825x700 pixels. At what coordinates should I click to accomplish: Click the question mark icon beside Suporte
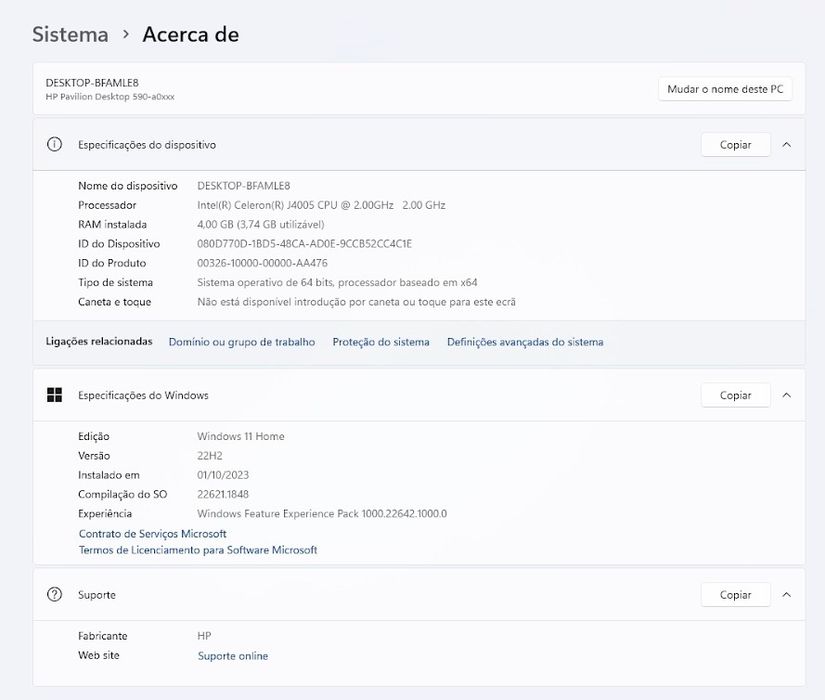(x=54, y=595)
